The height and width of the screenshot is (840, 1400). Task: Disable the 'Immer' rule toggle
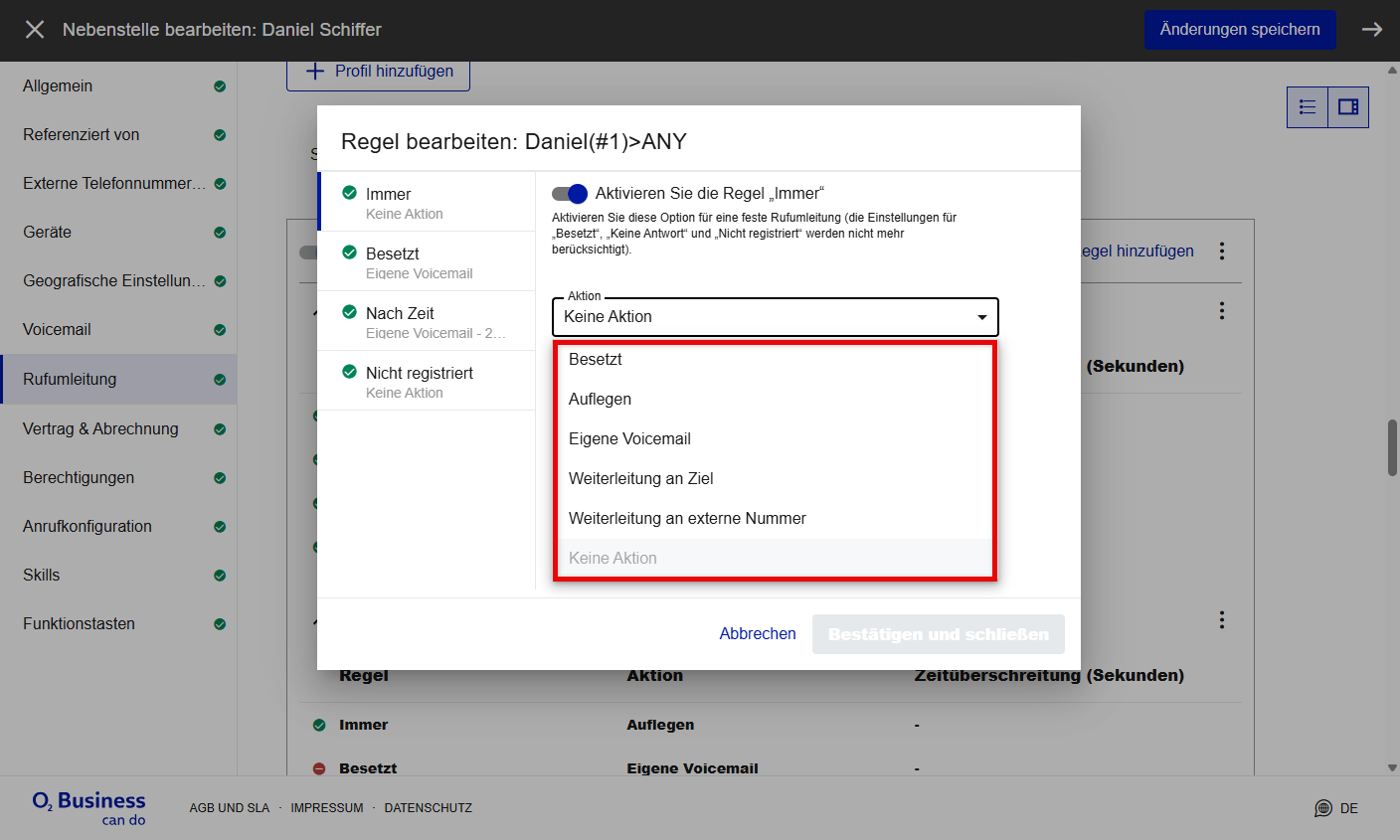[x=570, y=194]
